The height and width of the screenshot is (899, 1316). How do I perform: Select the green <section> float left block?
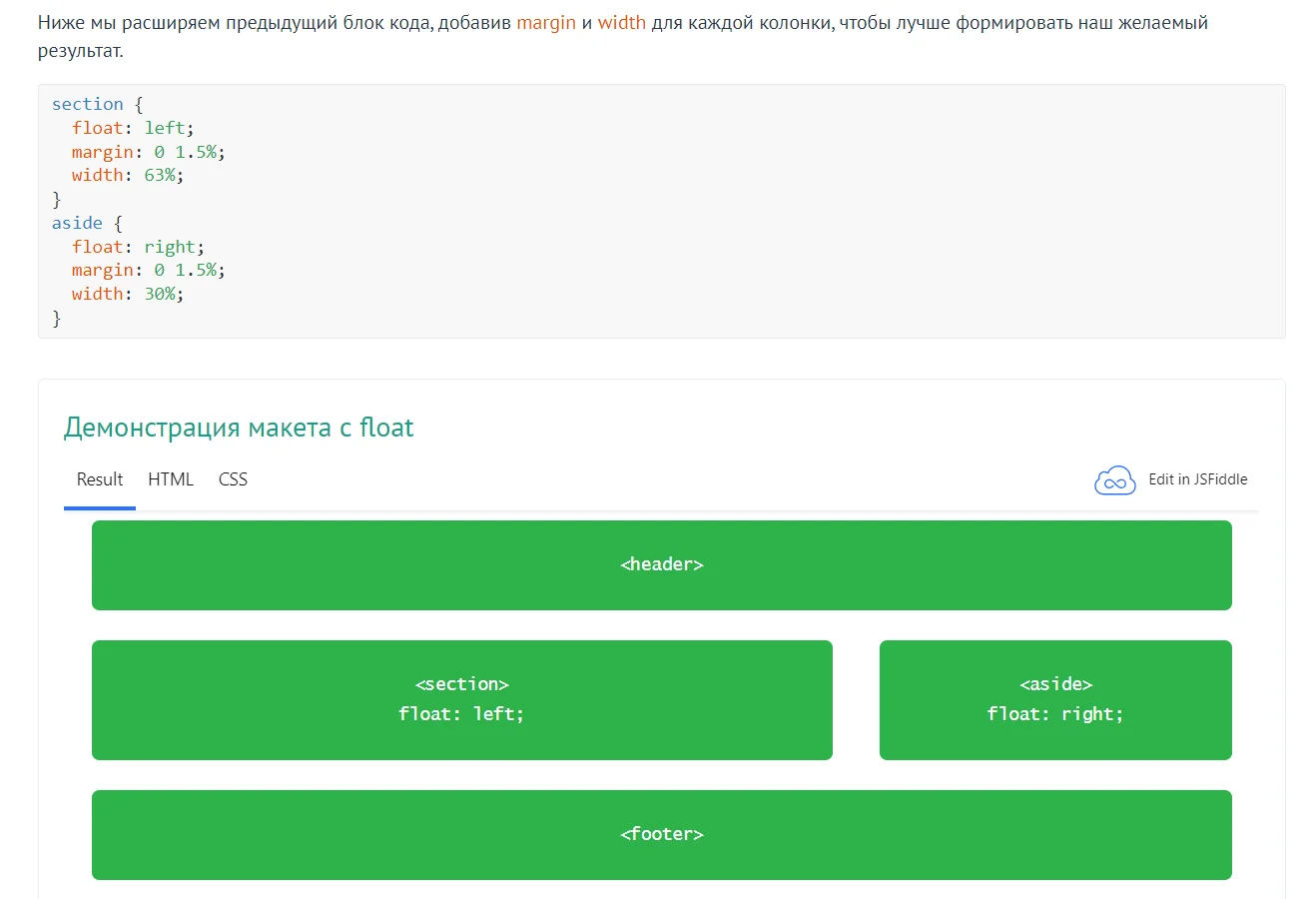pos(461,699)
